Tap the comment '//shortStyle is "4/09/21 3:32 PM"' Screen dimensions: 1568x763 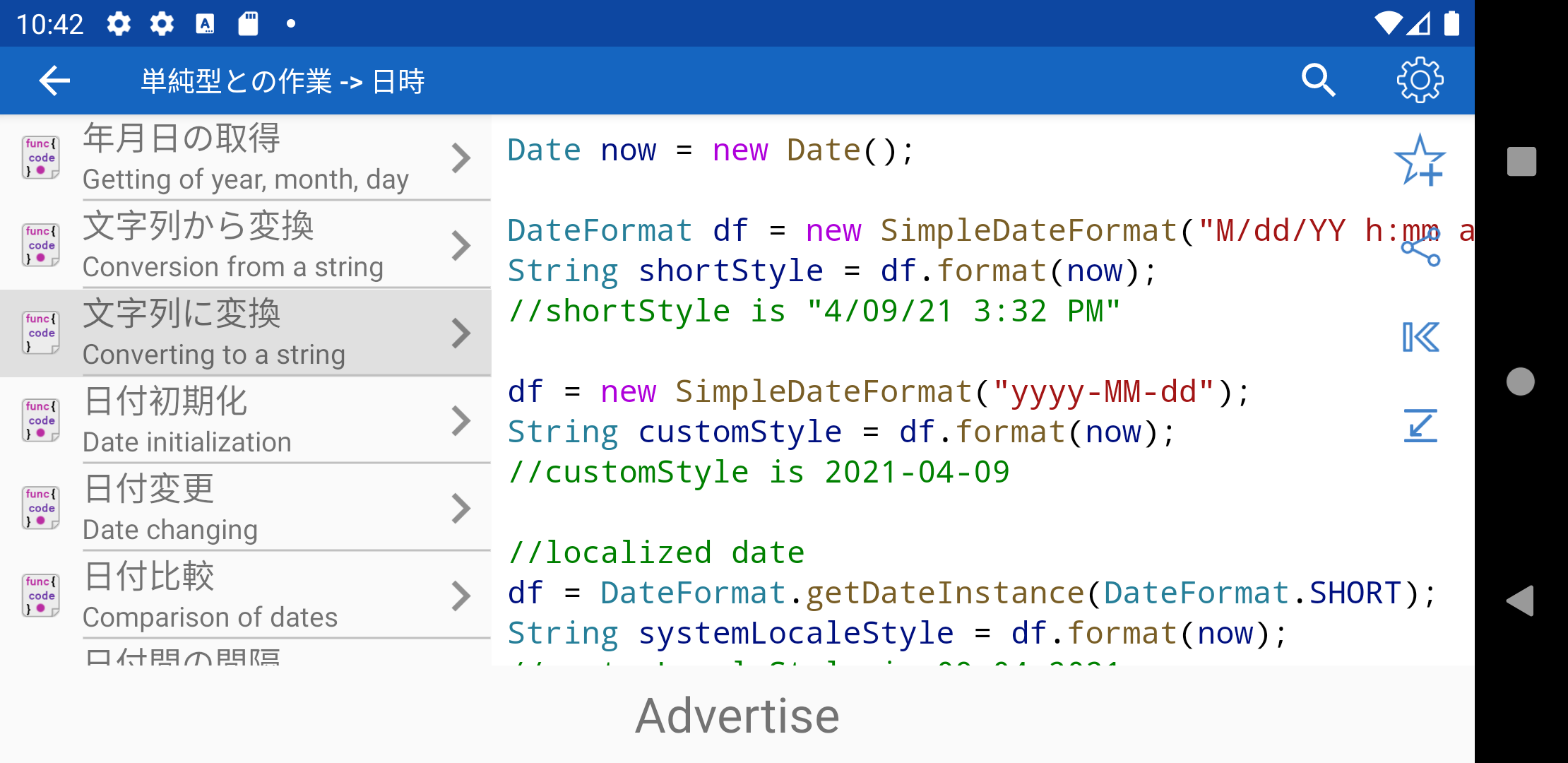(x=814, y=311)
